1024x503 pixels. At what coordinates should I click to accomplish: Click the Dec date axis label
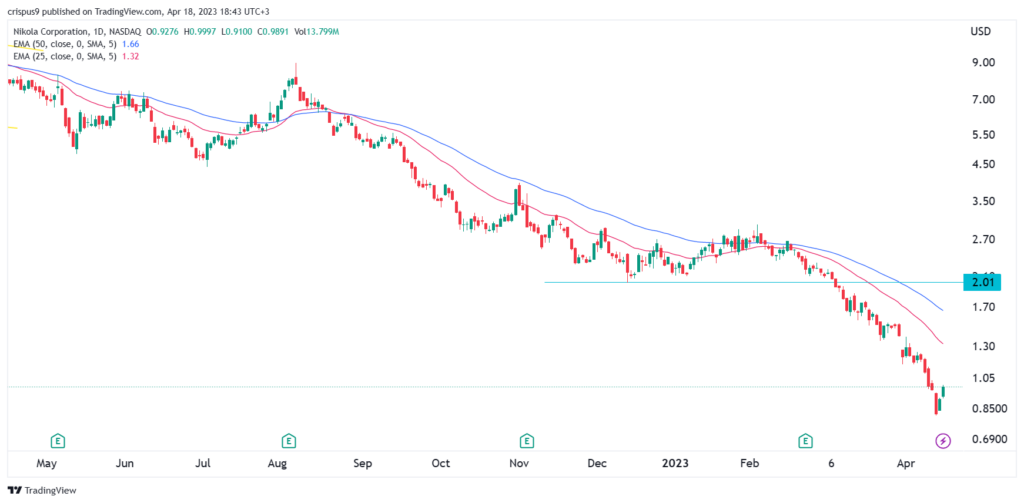point(597,464)
